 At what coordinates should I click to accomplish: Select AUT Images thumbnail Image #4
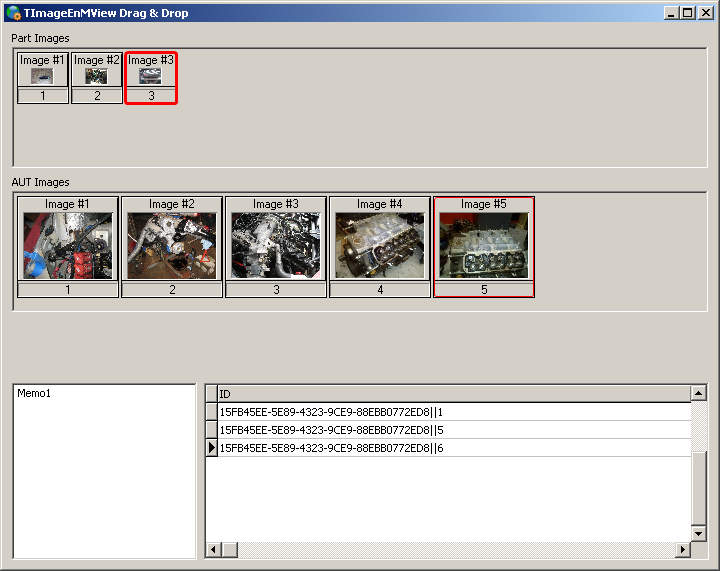380,247
